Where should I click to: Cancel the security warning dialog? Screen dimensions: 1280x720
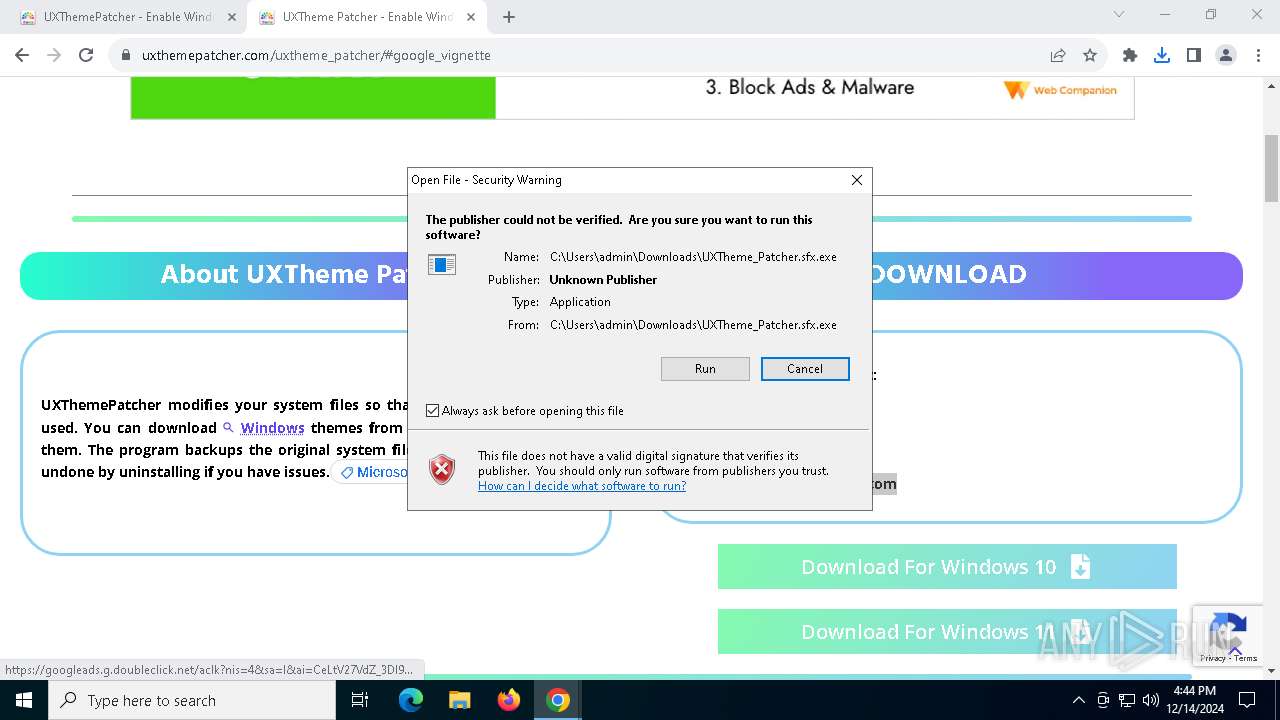805,369
